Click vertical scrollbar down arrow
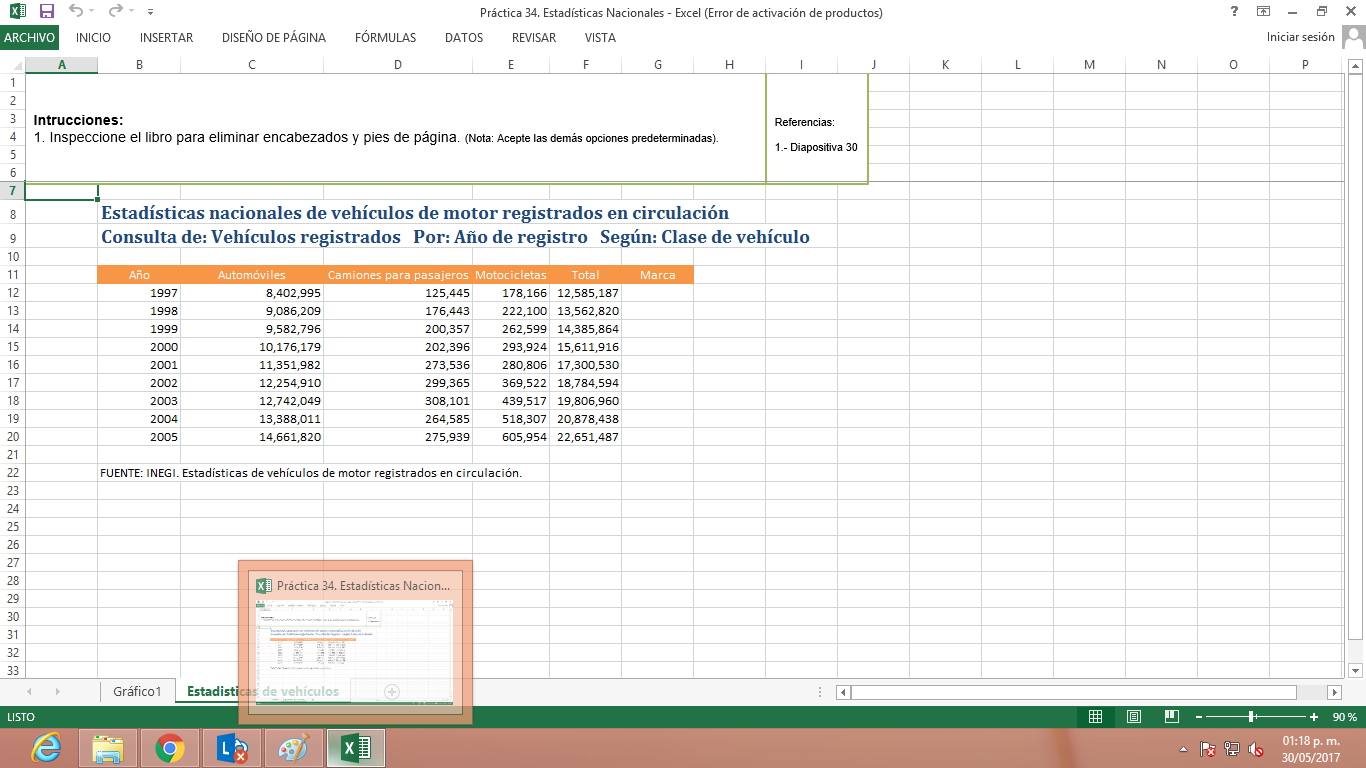The image size is (1366, 768). click(x=1356, y=670)
